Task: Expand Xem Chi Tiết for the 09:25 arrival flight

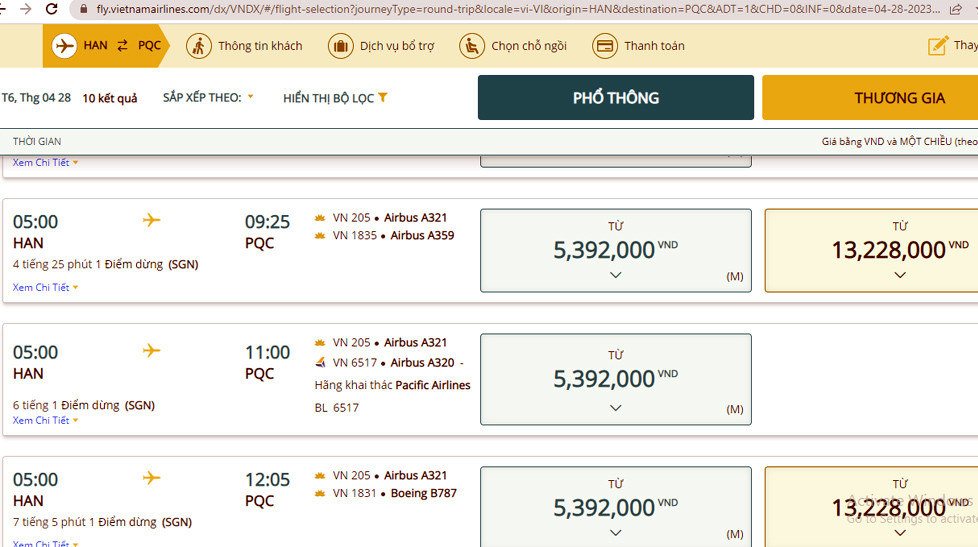Action: pos(45,288)
